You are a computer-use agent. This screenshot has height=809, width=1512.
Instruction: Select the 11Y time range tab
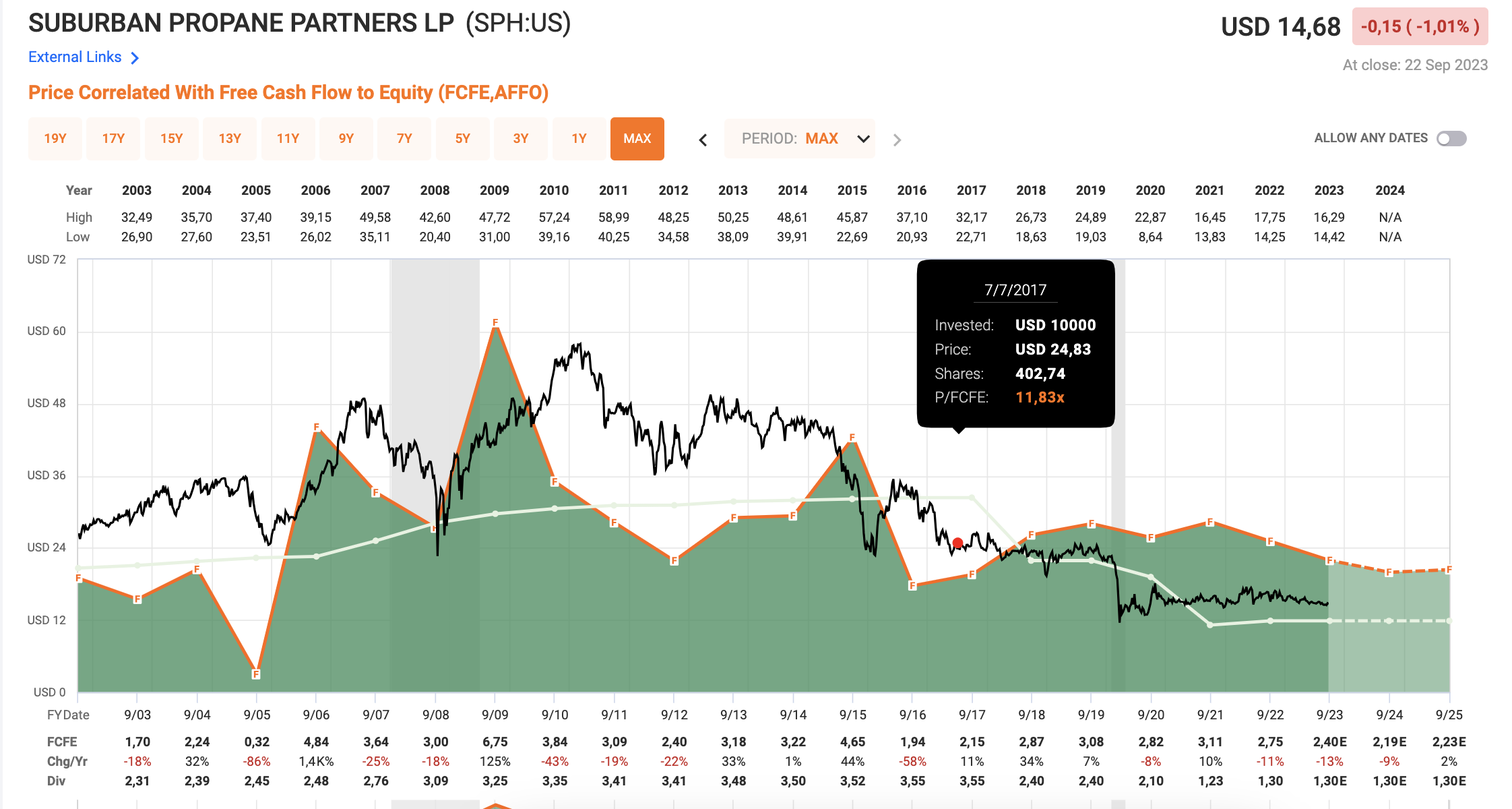288,138
